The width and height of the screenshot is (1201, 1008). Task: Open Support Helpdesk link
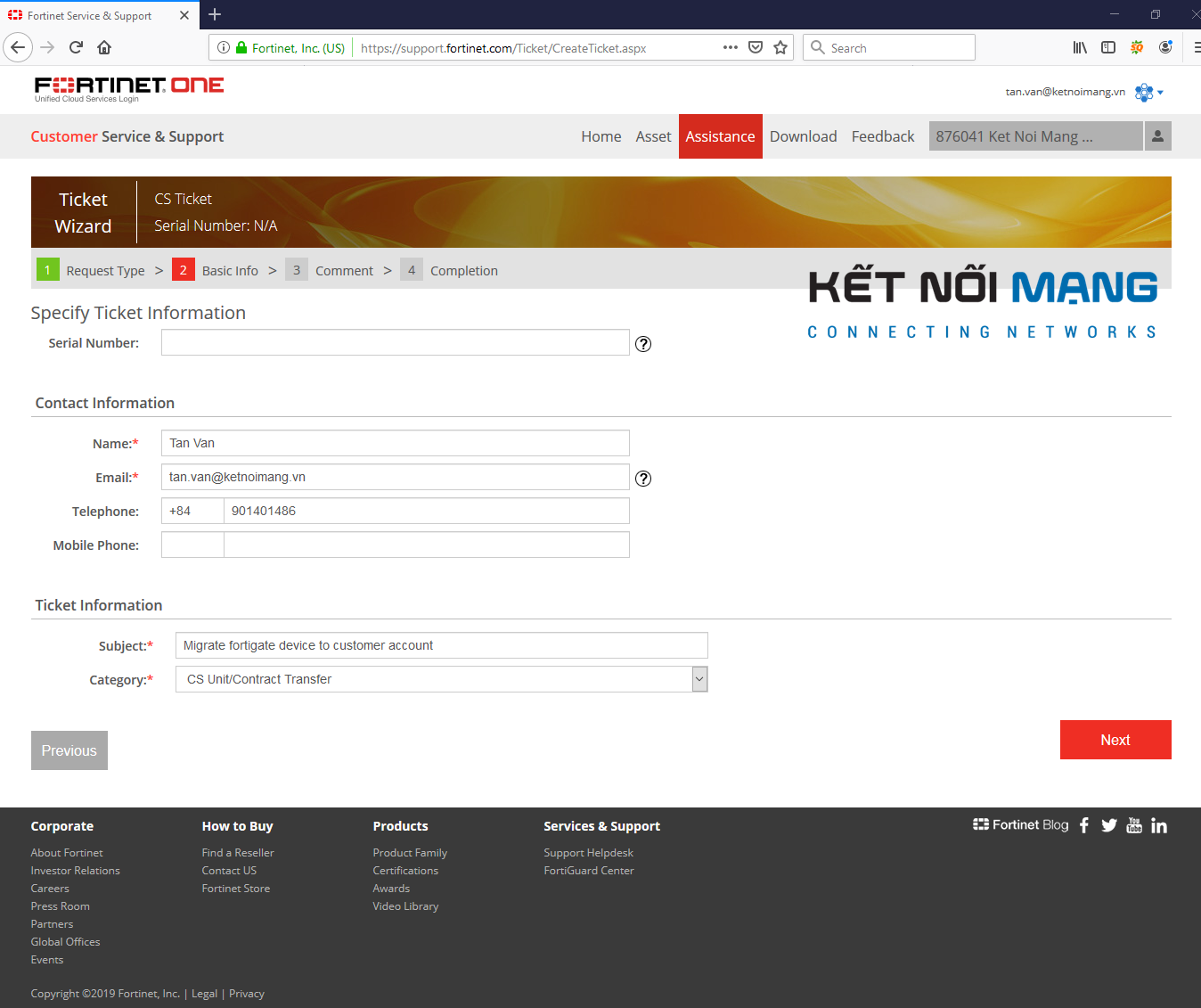pos(589,853)
